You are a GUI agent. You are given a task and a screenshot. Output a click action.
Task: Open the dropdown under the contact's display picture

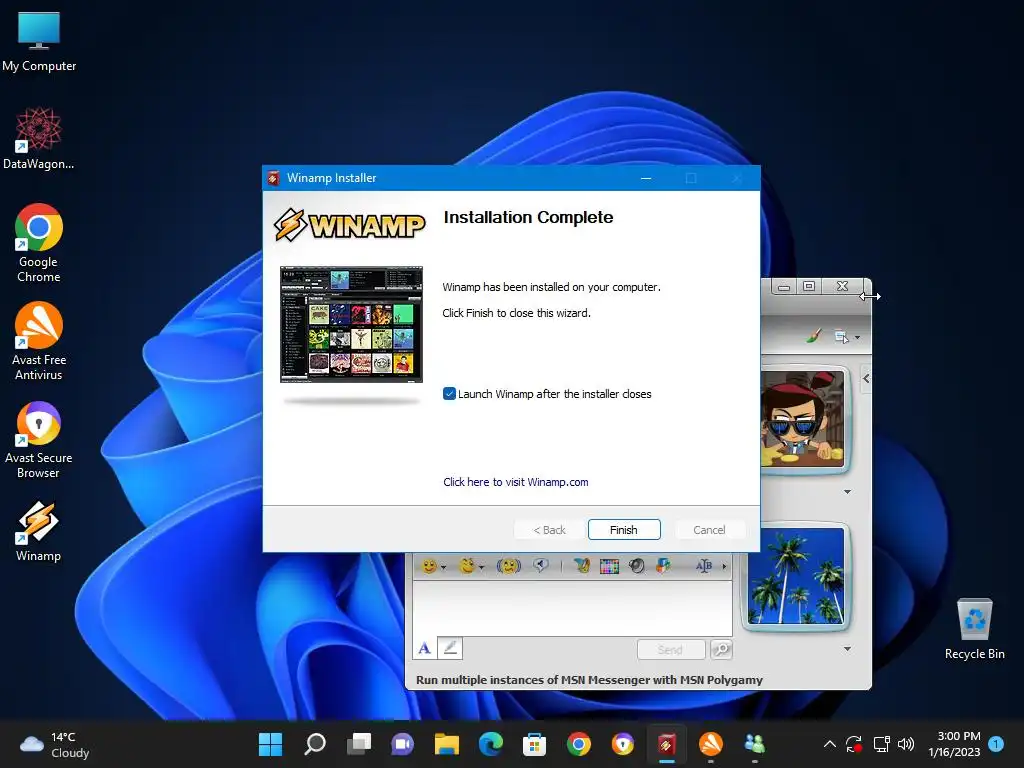click(848, 492)
